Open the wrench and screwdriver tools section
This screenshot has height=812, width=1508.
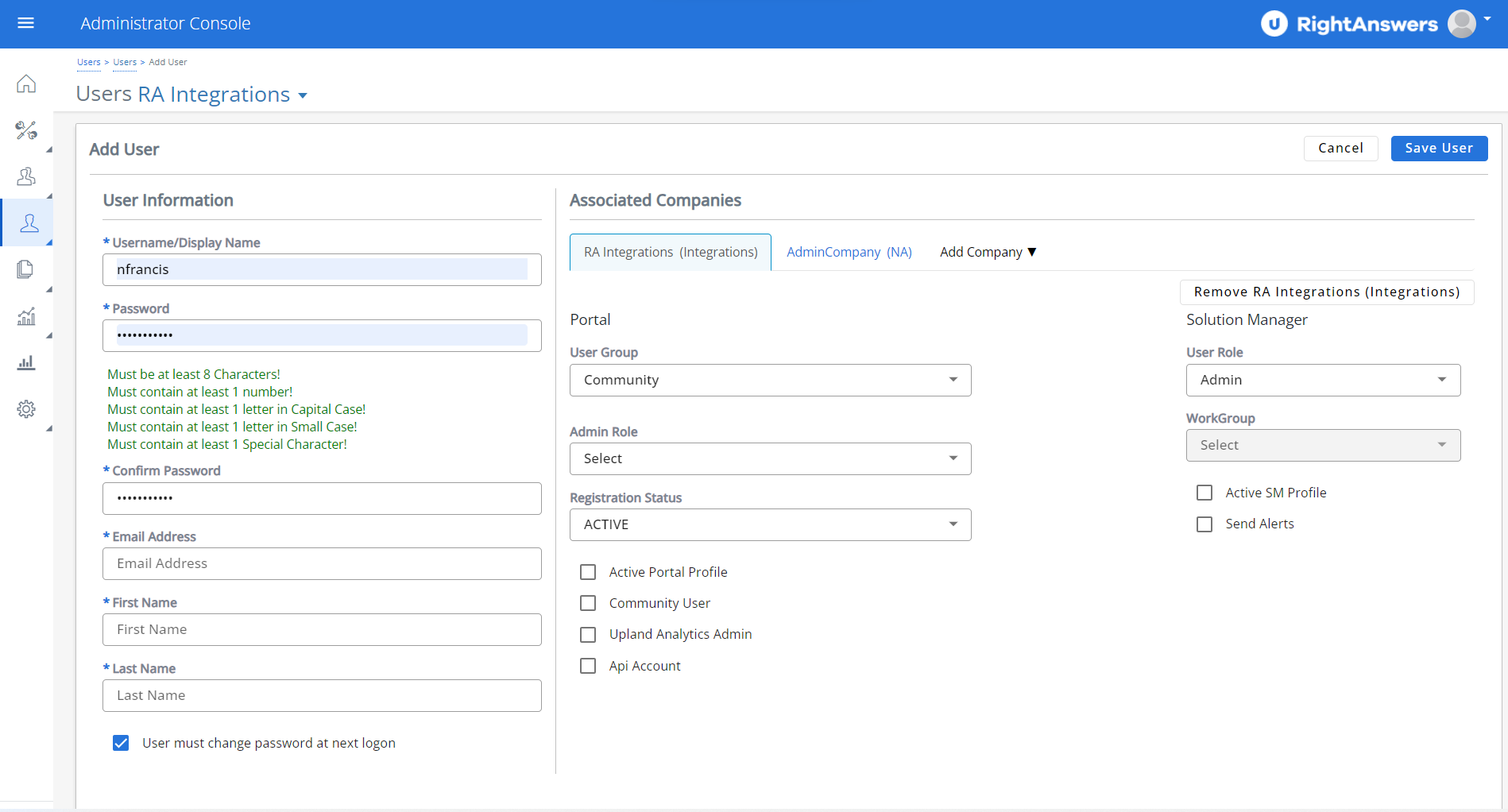point(26,130)
